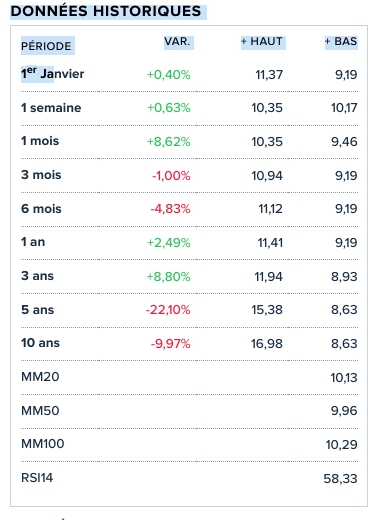This screenshot has width=384, height=520.
Task: Click the -4,83% variation value
Action: pos(170,209)
